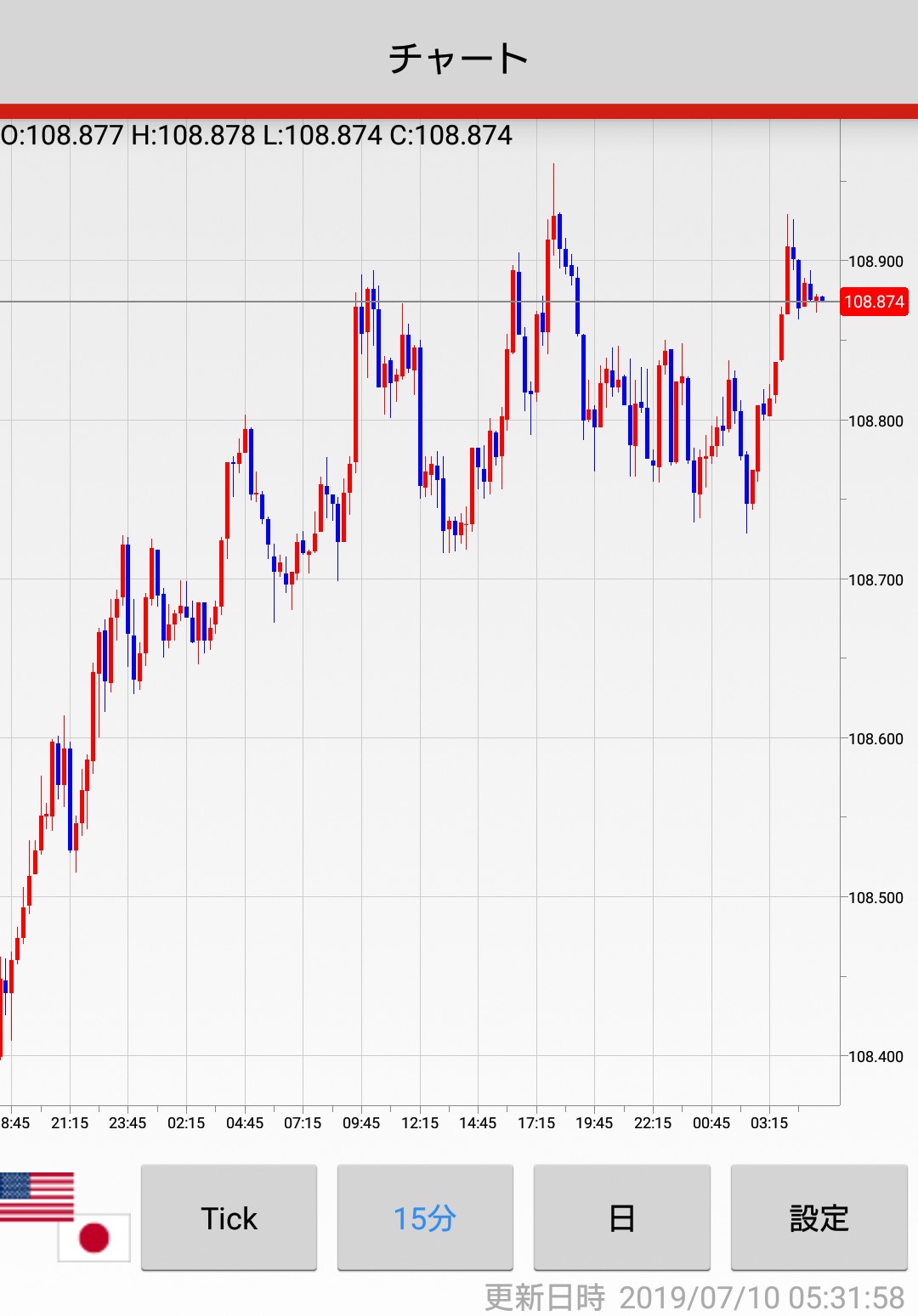Click the 108.800 price axis label
Screen dimensions: 918x1316
point(875,421)
